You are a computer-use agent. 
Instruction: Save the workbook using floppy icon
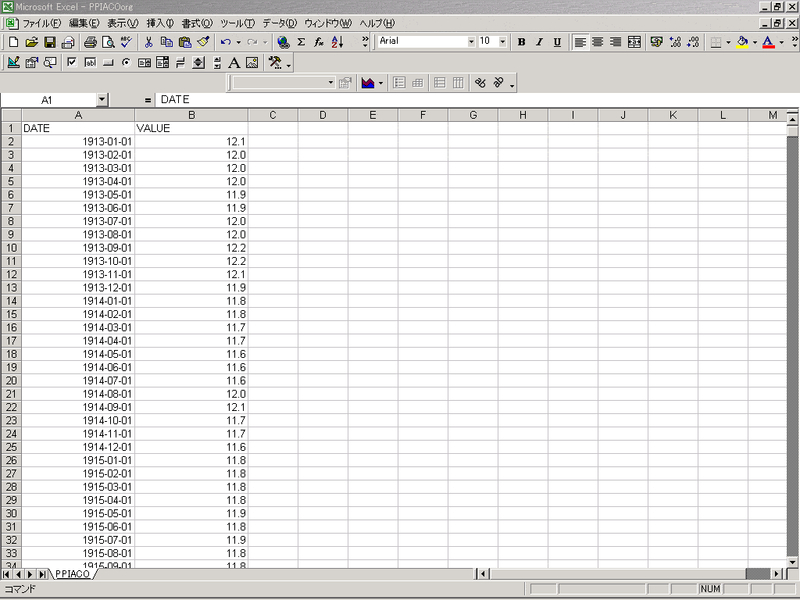click(x=49, y=42)
